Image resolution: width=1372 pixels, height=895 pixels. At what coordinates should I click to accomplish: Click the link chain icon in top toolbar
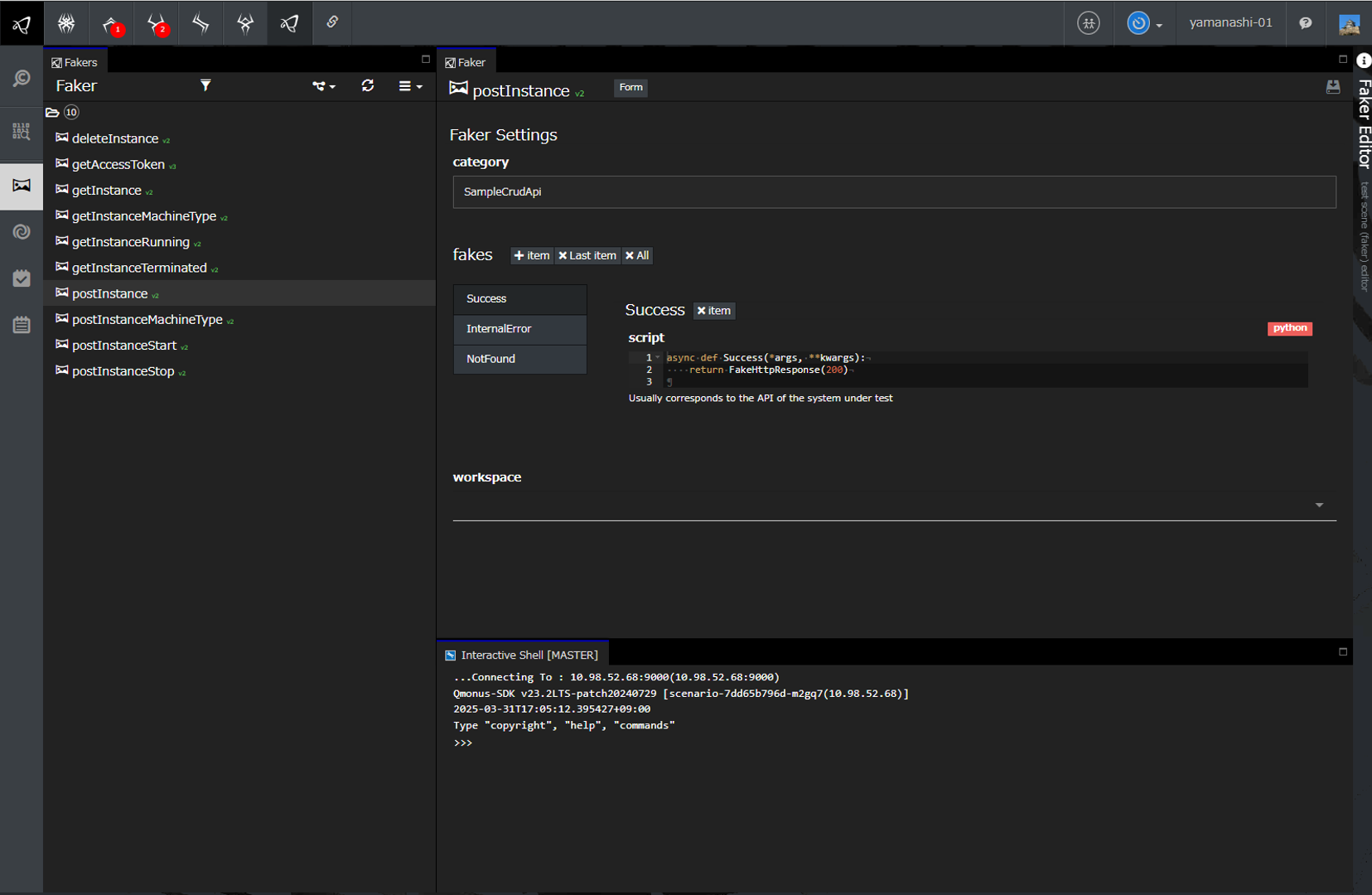point(332,22)
